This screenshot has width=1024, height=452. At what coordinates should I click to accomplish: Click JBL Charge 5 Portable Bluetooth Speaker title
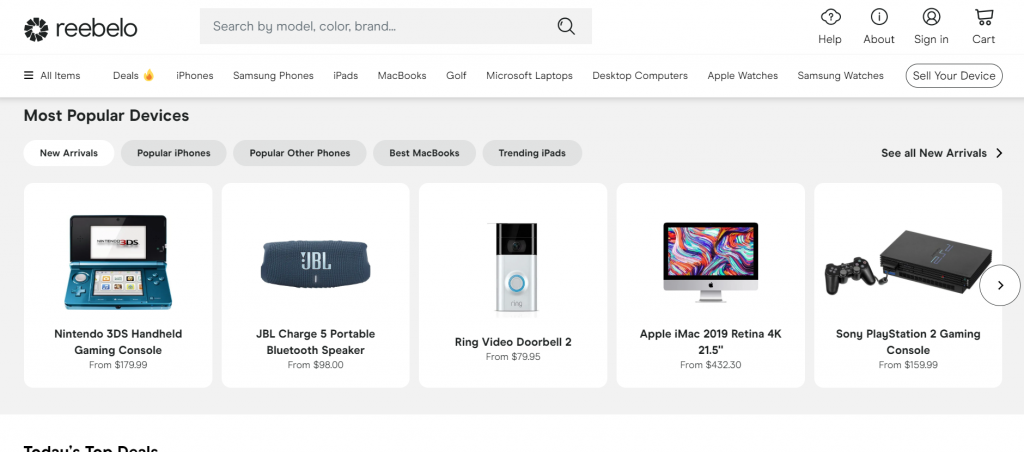tap(315, 342)
